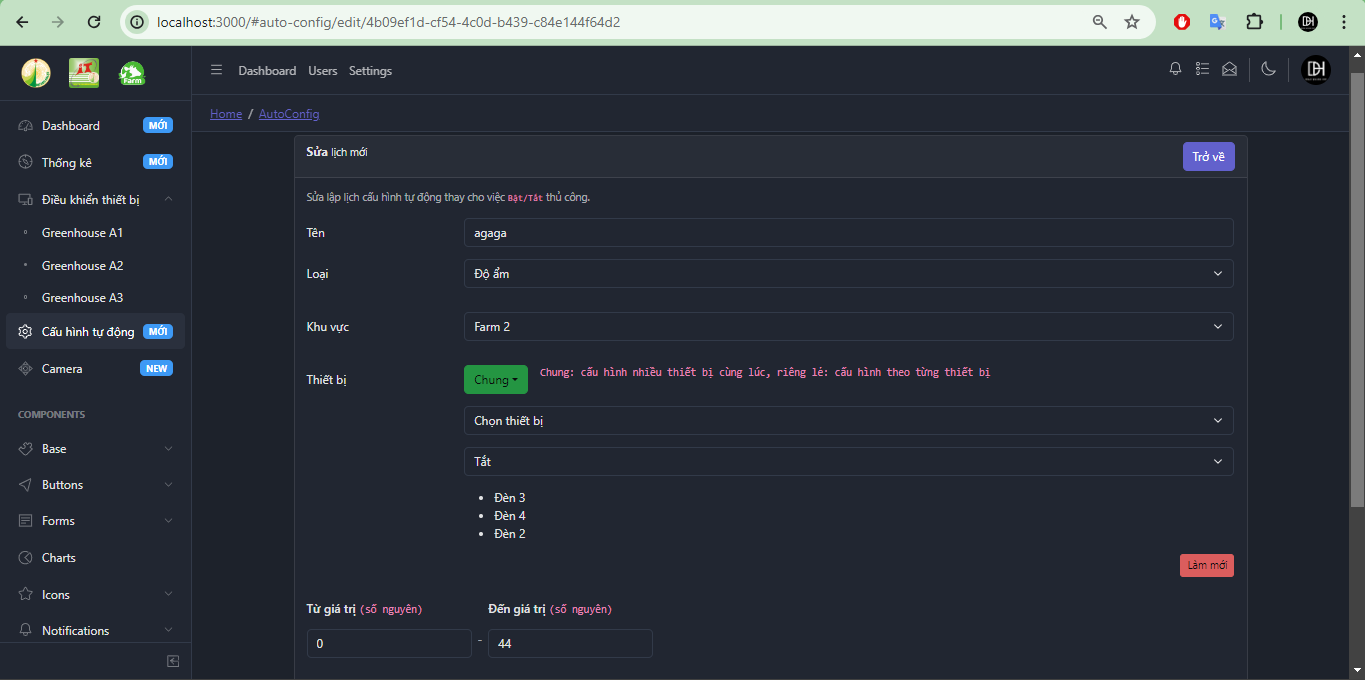Reload the page in browser
This screenshot has width=1365, height=680.
[94, 21]
